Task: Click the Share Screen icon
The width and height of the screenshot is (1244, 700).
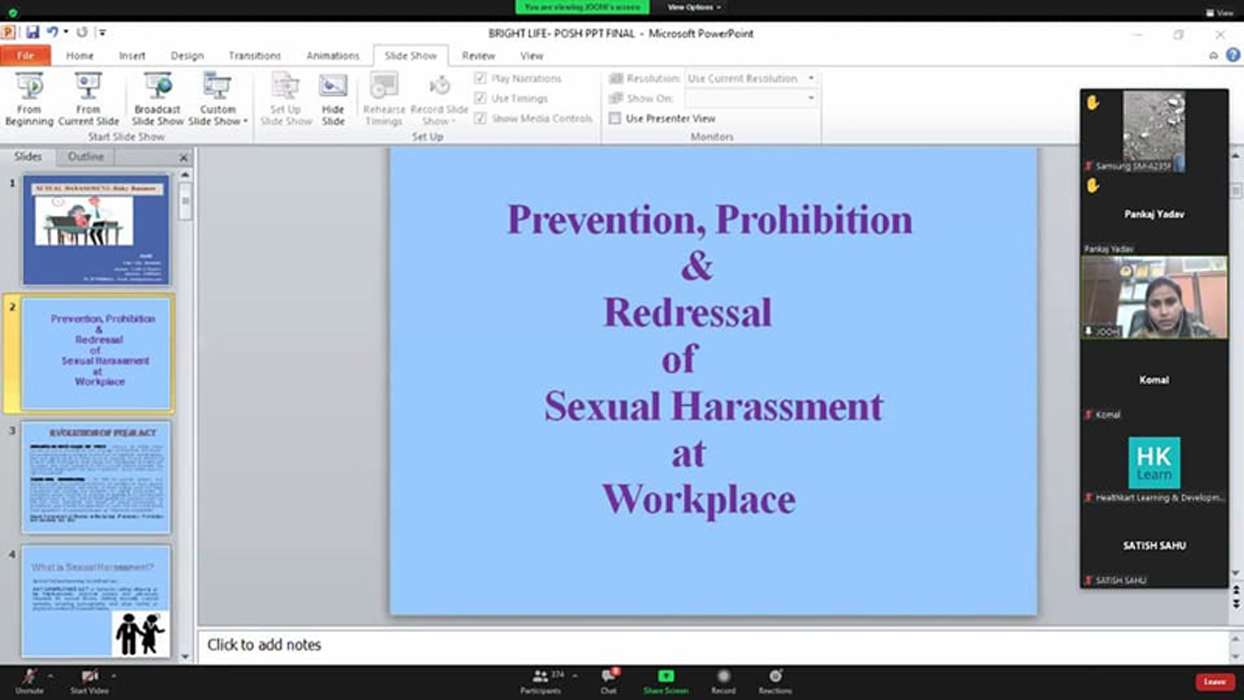Action: [x=665, y=678]
